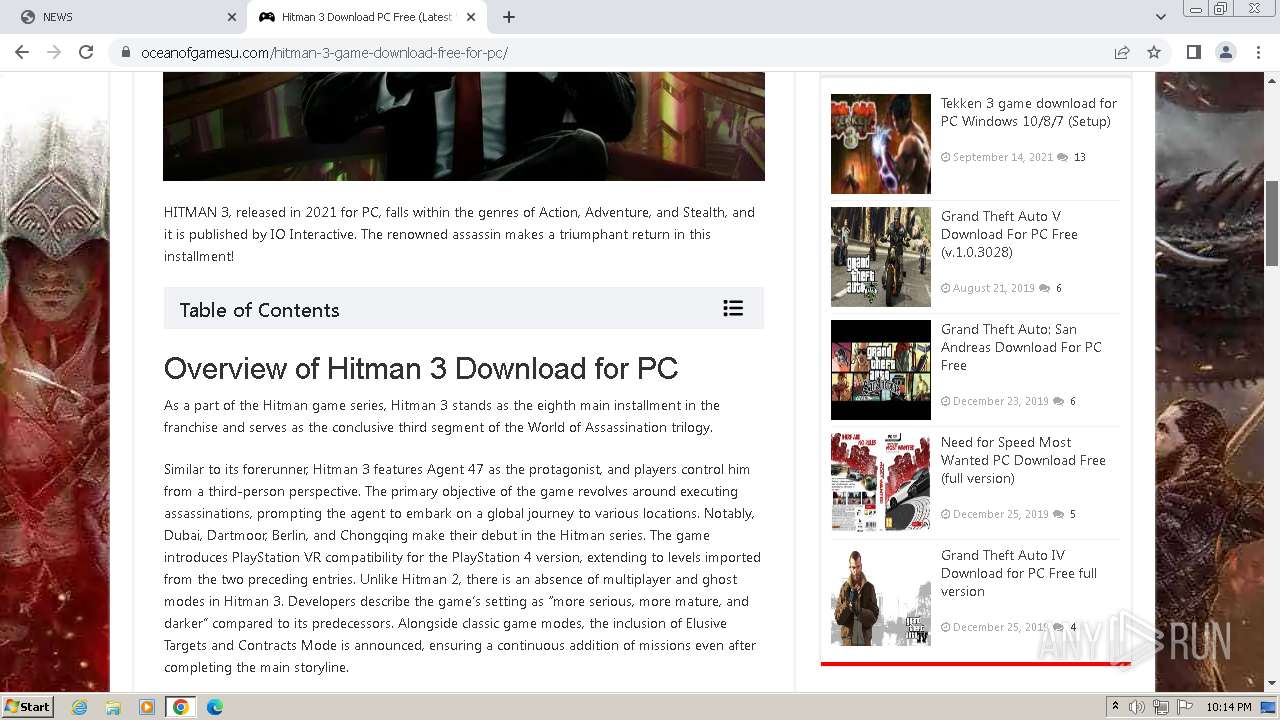Go back to the previous page

click(x=22, y=52)
